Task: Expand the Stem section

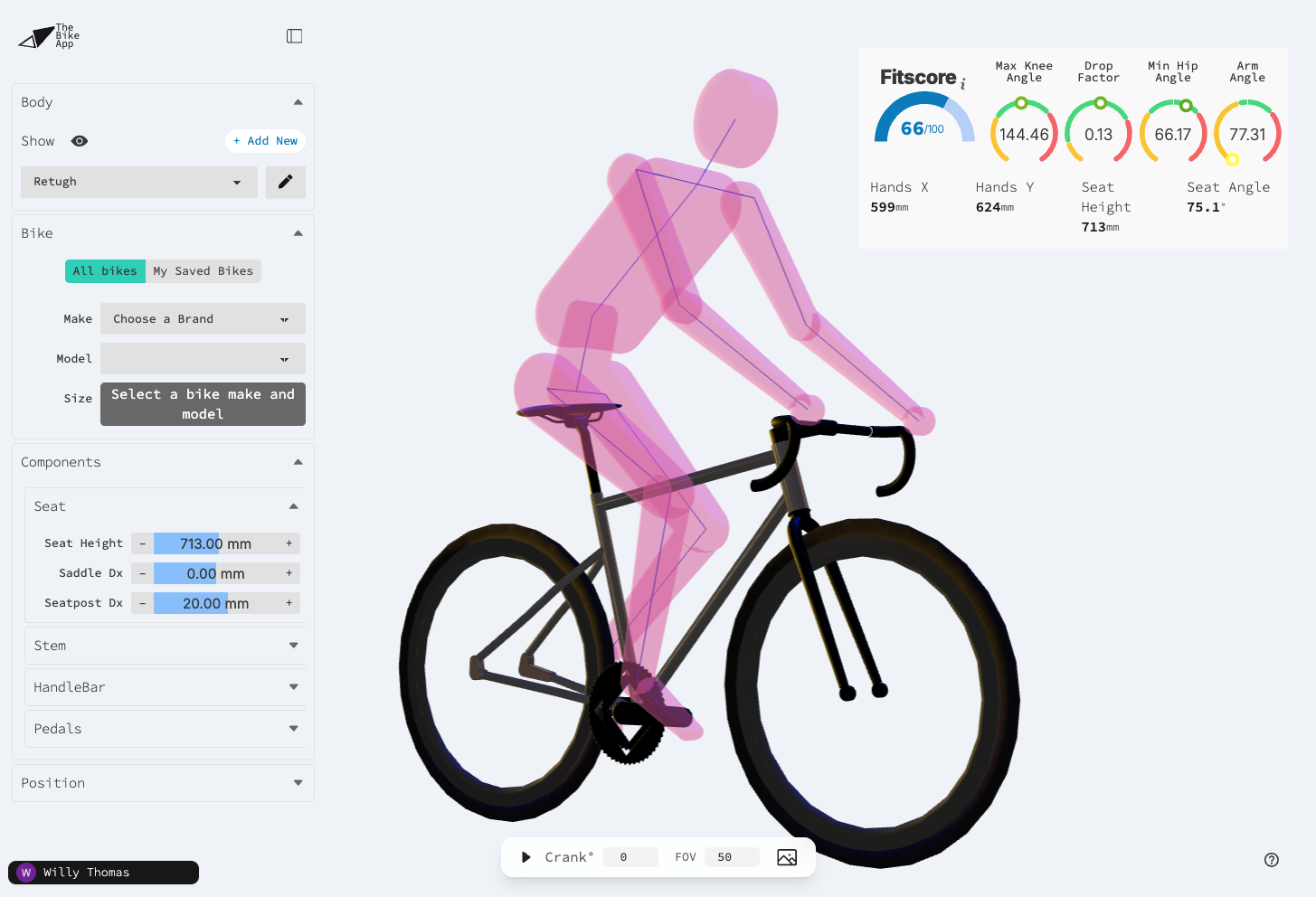Action: coord(164,646)
